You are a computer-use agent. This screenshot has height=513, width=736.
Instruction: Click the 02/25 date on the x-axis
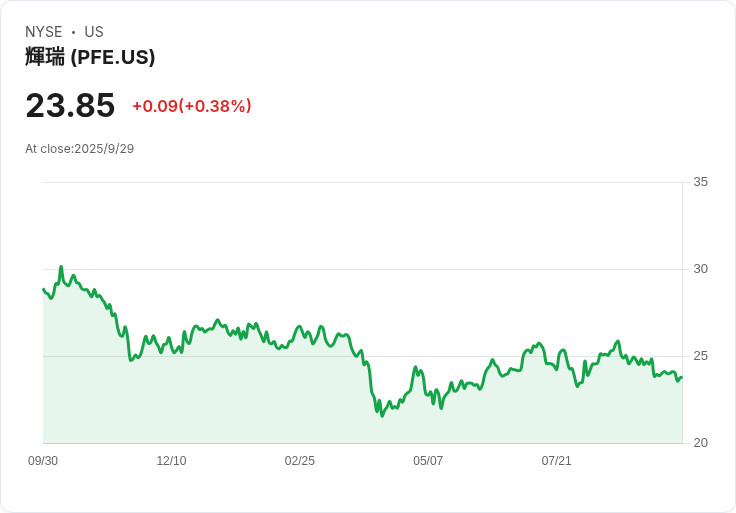300,461
